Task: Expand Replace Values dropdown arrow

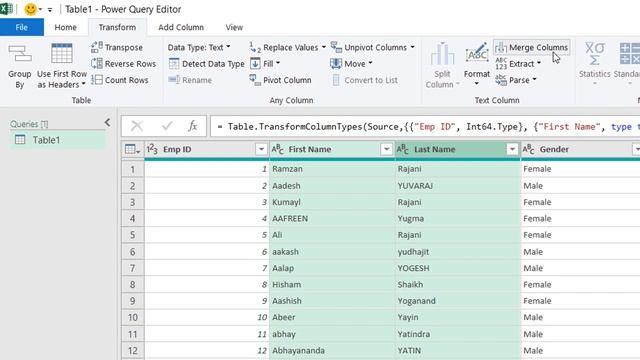Action: pyautogui.click(x=324, y=47)
